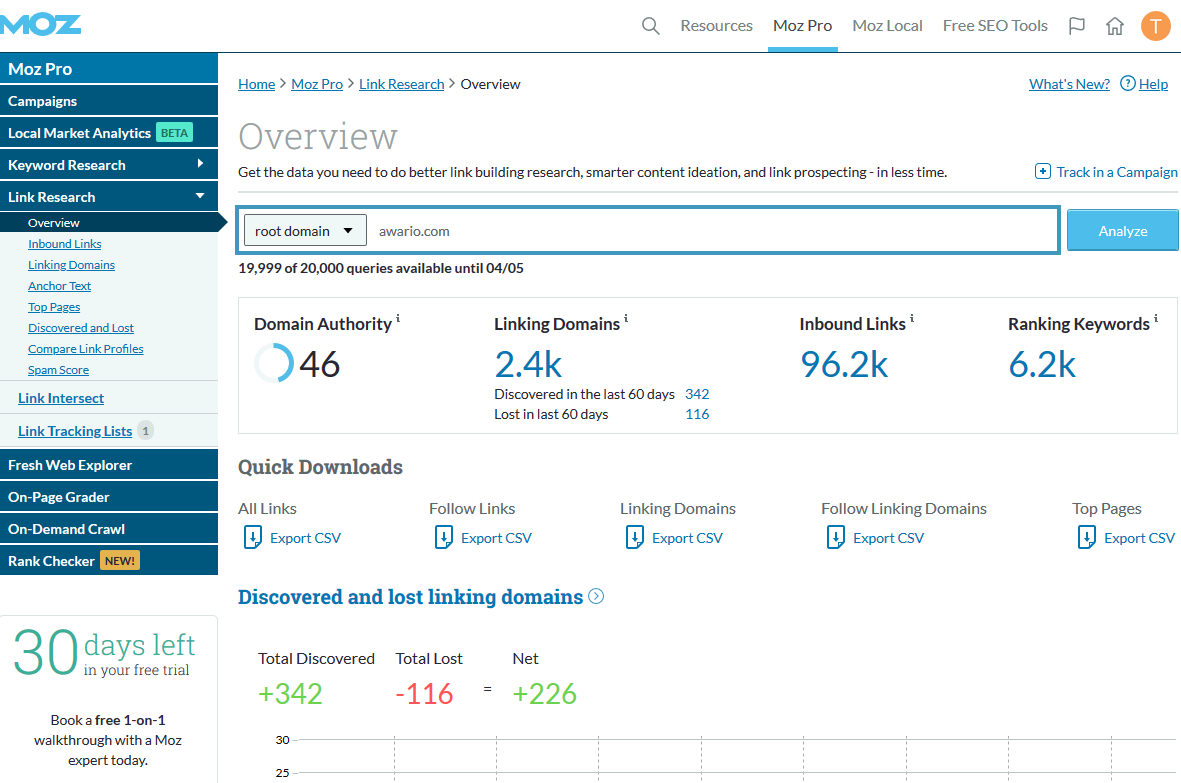Click arrow icon beside Discovered and lost heading

point(596,596)
